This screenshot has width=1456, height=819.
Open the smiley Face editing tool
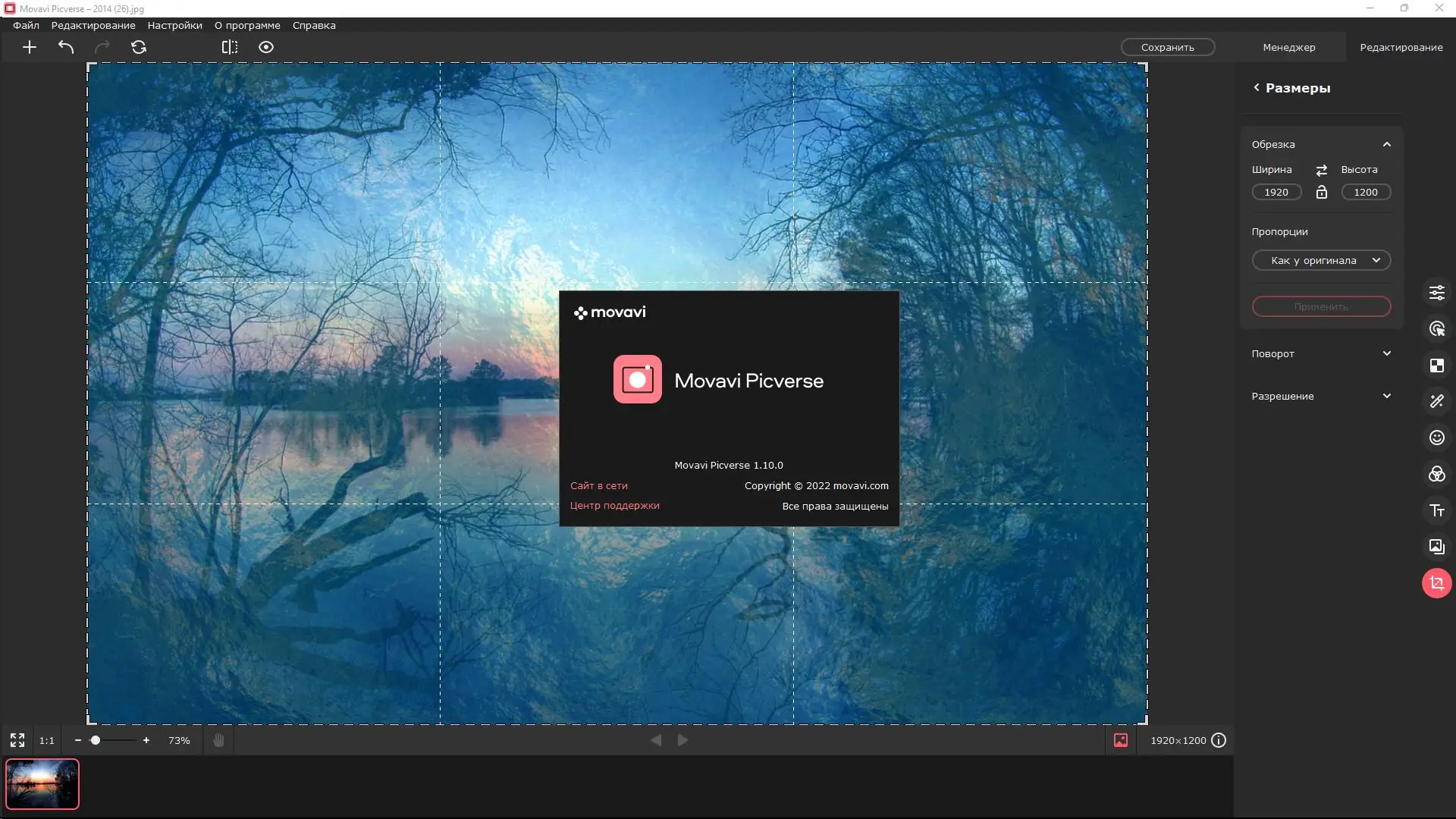1437,438
